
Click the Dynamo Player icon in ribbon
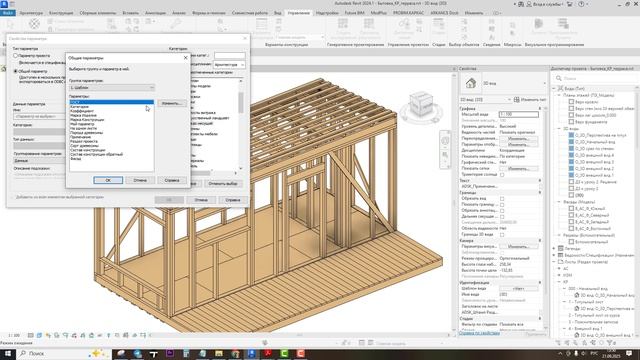[x=563, y=24]
